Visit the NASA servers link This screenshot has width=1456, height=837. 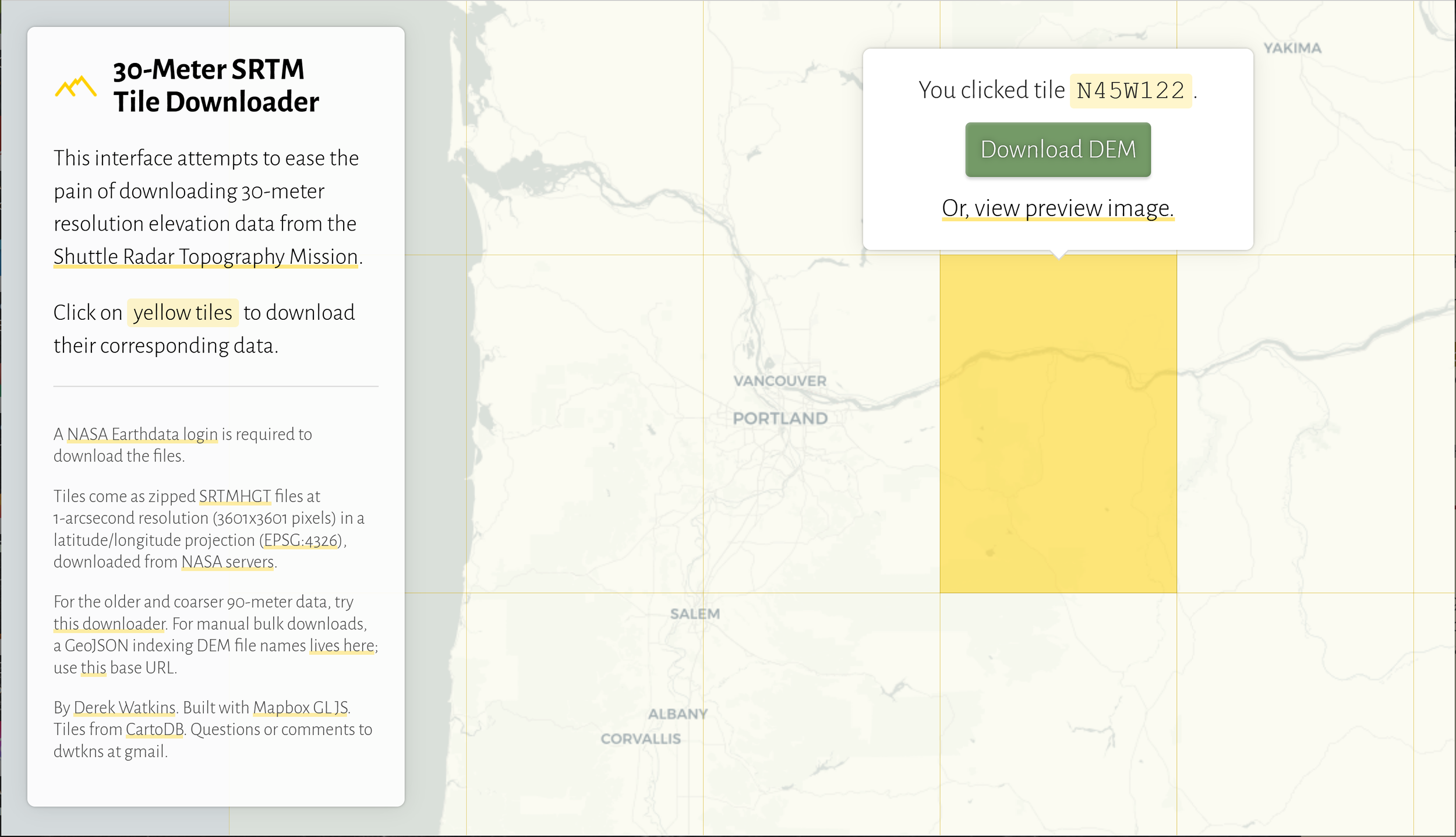(227, 562)
